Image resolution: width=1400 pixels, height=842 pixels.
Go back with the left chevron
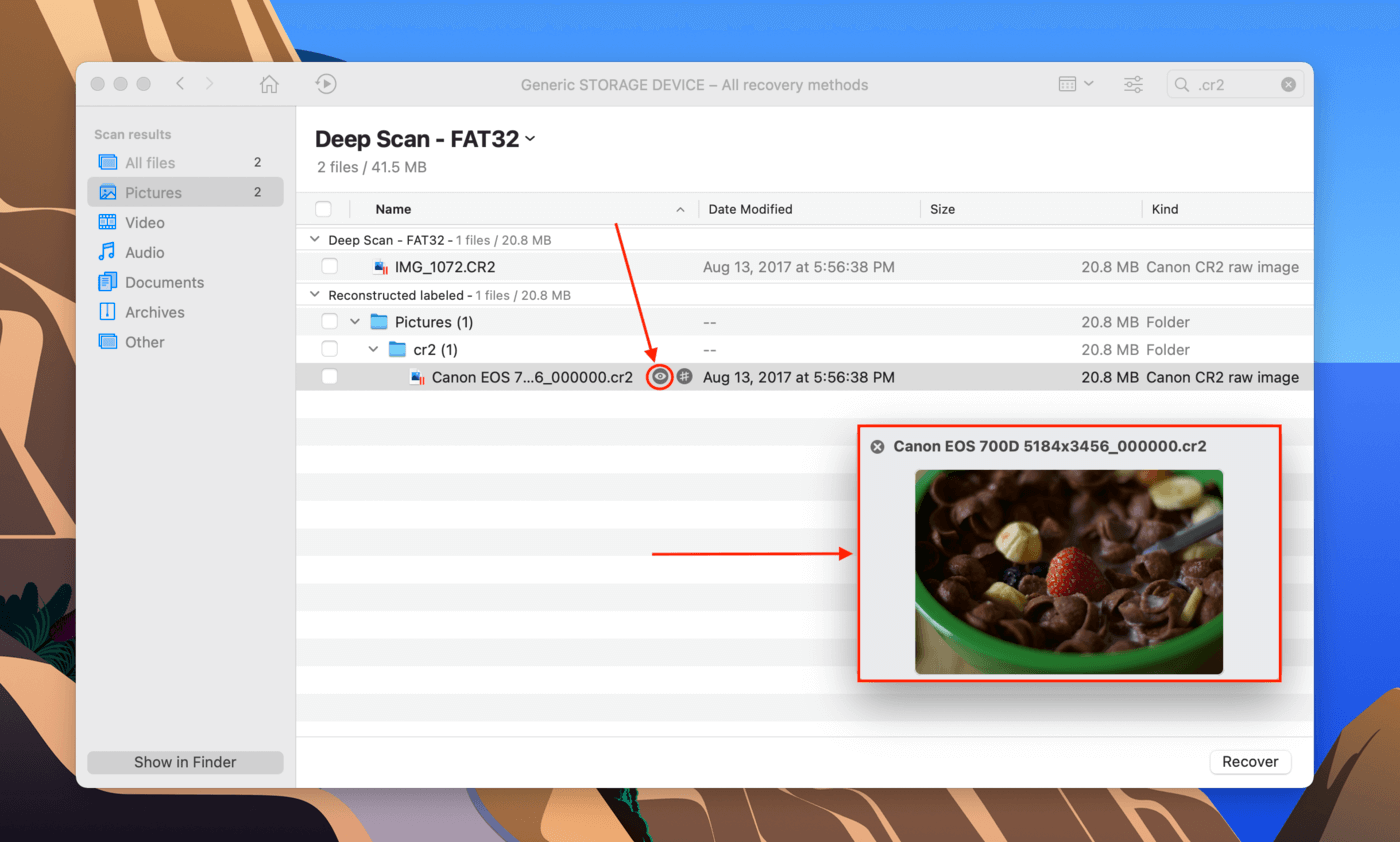[180, 84]
